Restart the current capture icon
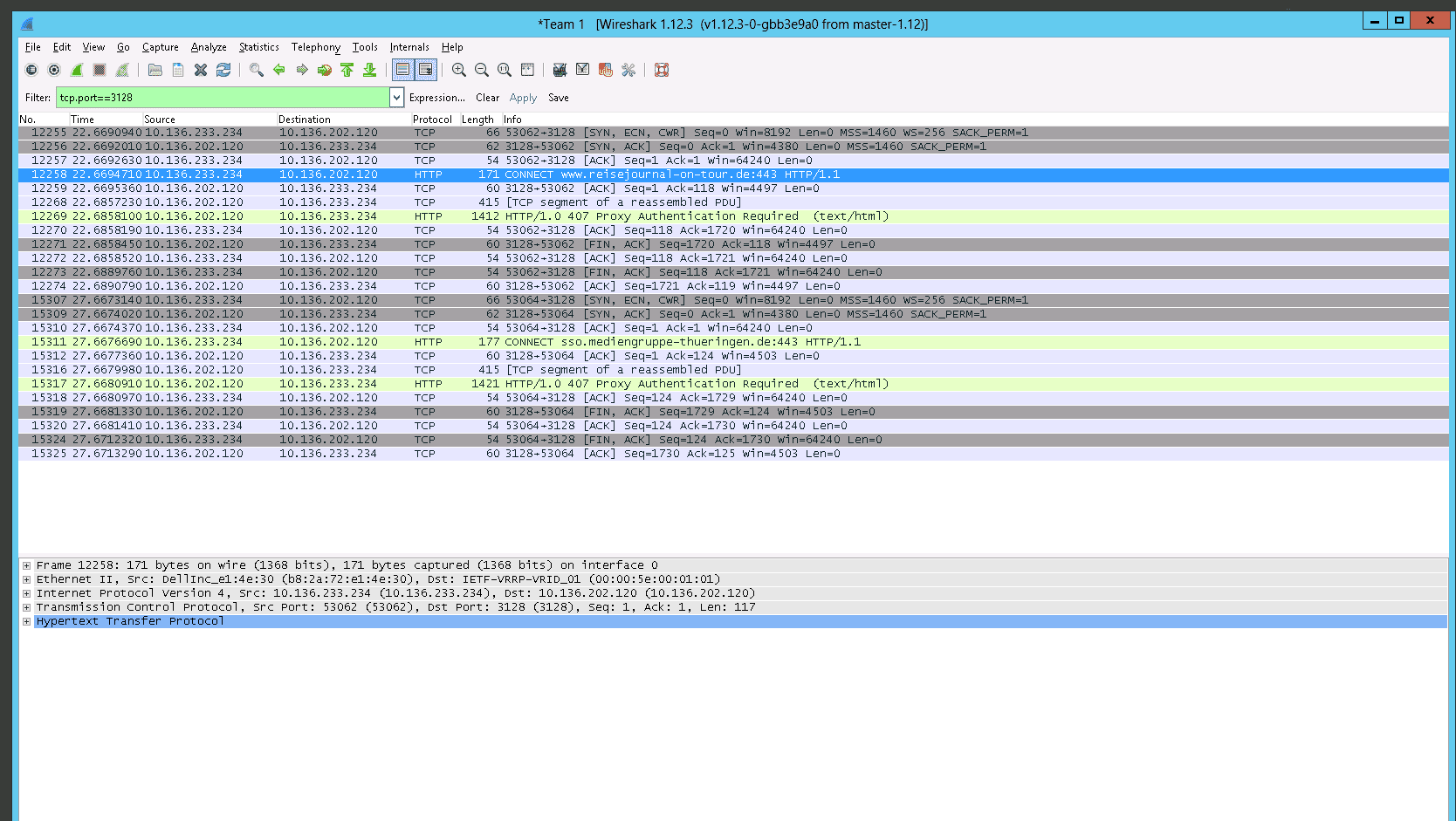This screenshot has width=1456, height=821. coord(122,70)
